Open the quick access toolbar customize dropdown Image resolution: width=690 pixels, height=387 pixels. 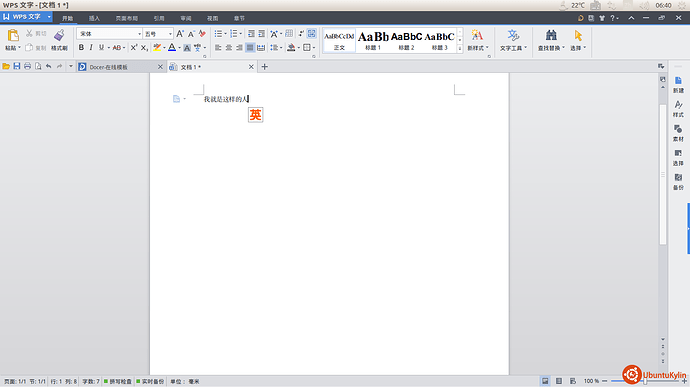click(70, 66)
